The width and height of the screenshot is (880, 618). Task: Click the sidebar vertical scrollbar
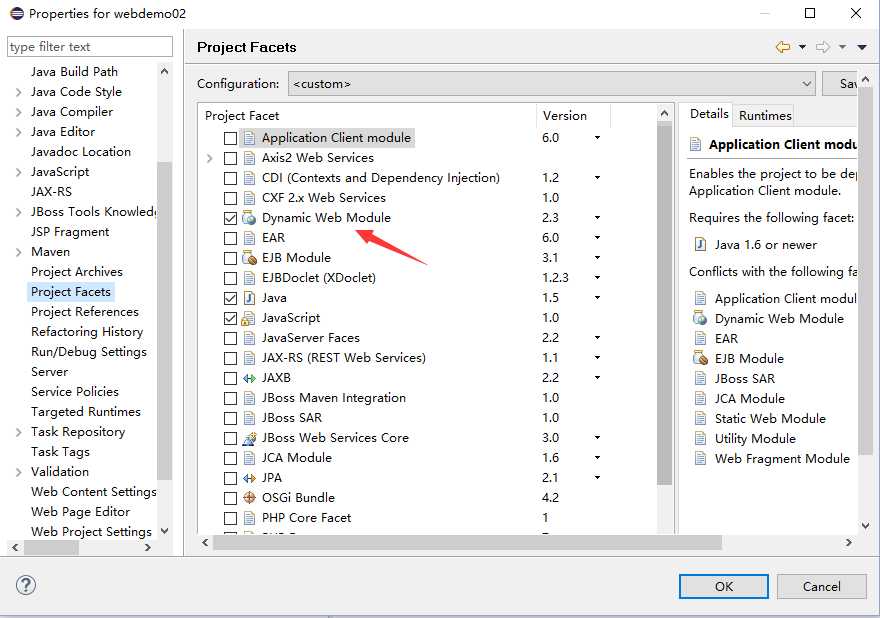point(164,320)
